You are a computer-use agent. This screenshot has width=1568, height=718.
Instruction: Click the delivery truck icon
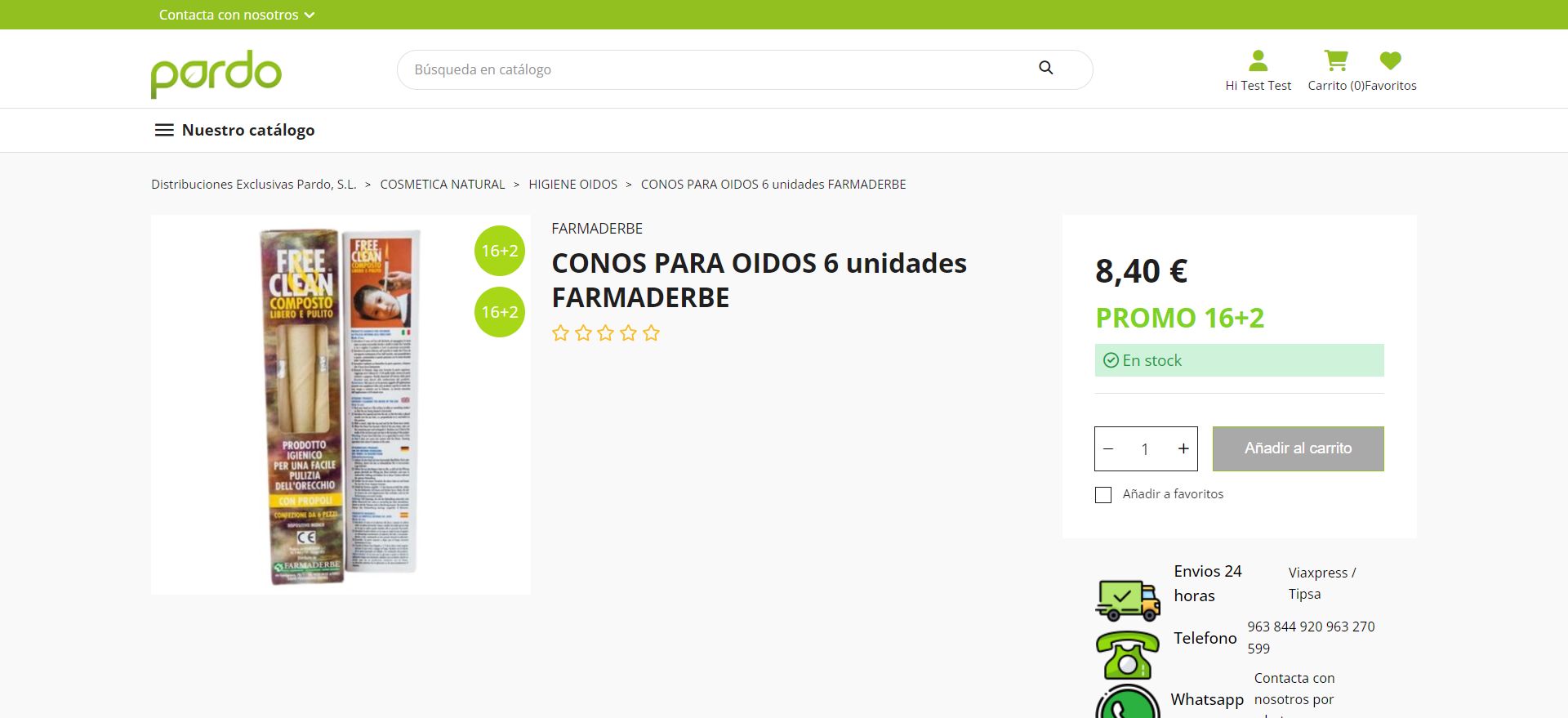1128,600
